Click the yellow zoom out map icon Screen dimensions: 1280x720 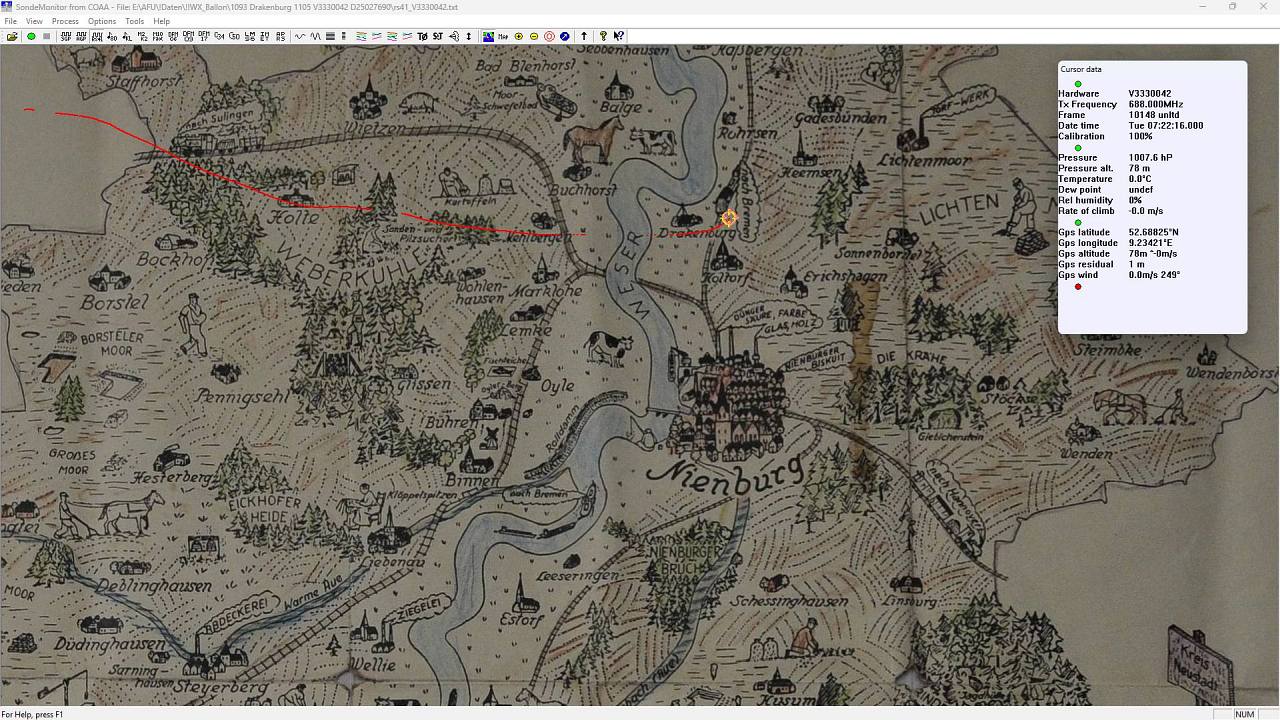pyautogui.click(x=534, y=36)
